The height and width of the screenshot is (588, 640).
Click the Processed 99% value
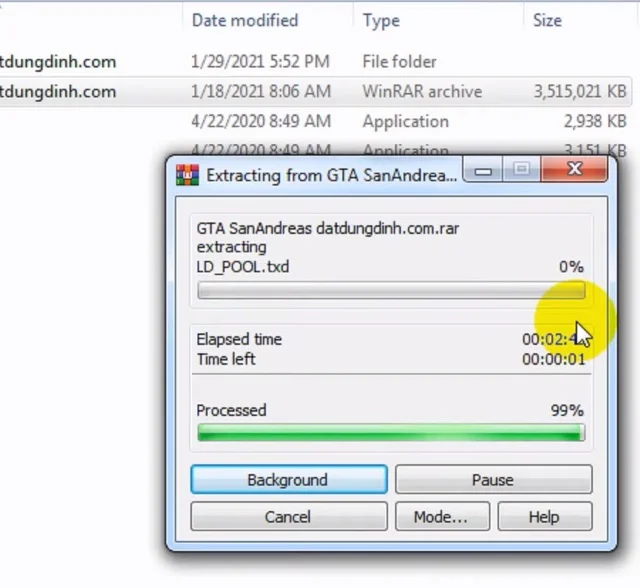tap(567, 410)
